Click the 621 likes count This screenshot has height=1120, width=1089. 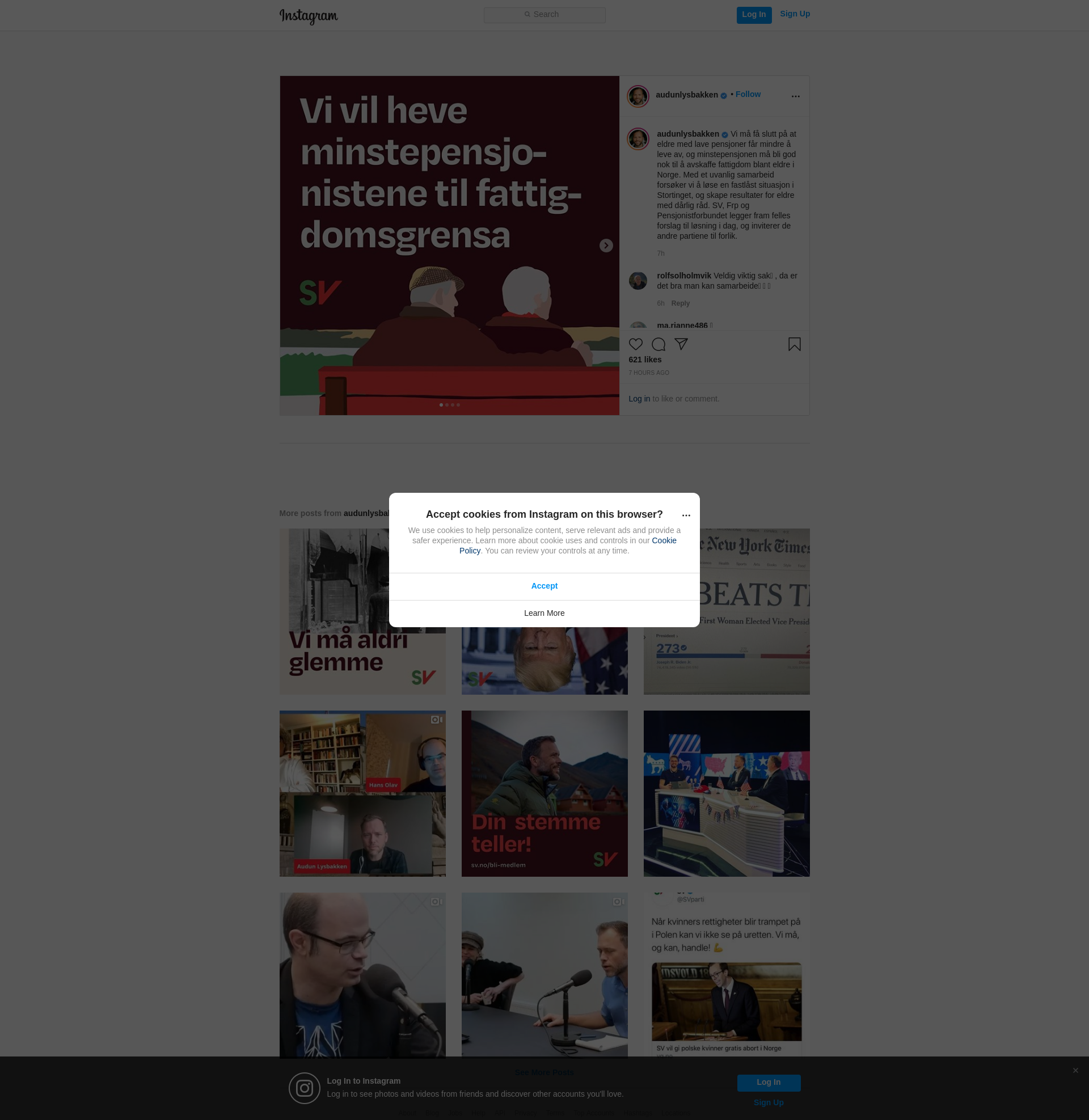click(644, 360)
